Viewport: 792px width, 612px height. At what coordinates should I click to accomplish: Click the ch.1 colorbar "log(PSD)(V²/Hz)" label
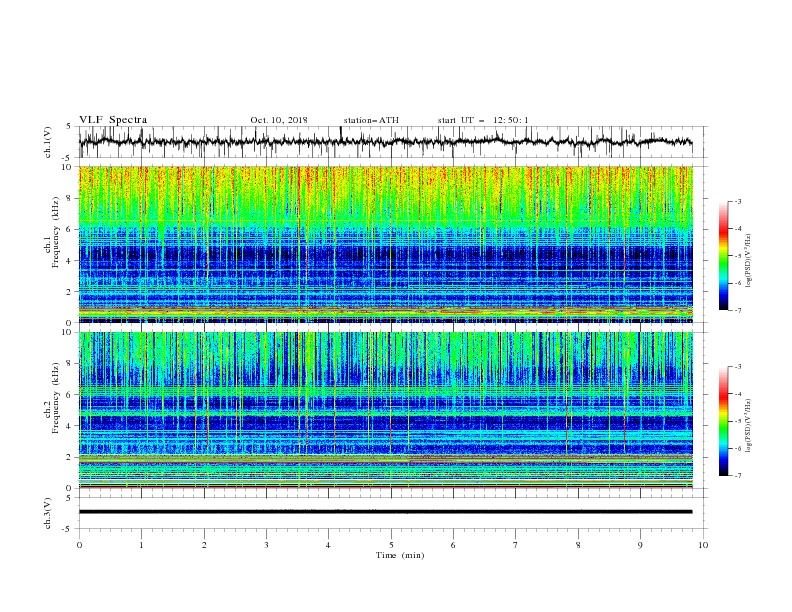pos(749,261)
